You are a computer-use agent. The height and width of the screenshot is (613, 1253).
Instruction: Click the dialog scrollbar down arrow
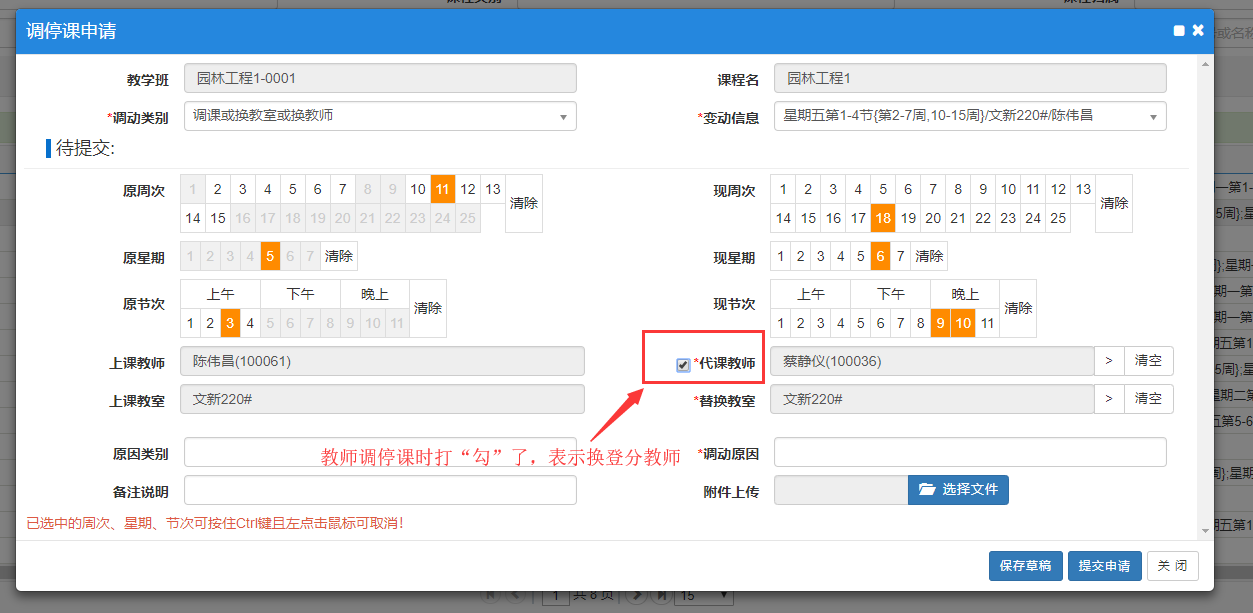click(x=1205, y=530)
